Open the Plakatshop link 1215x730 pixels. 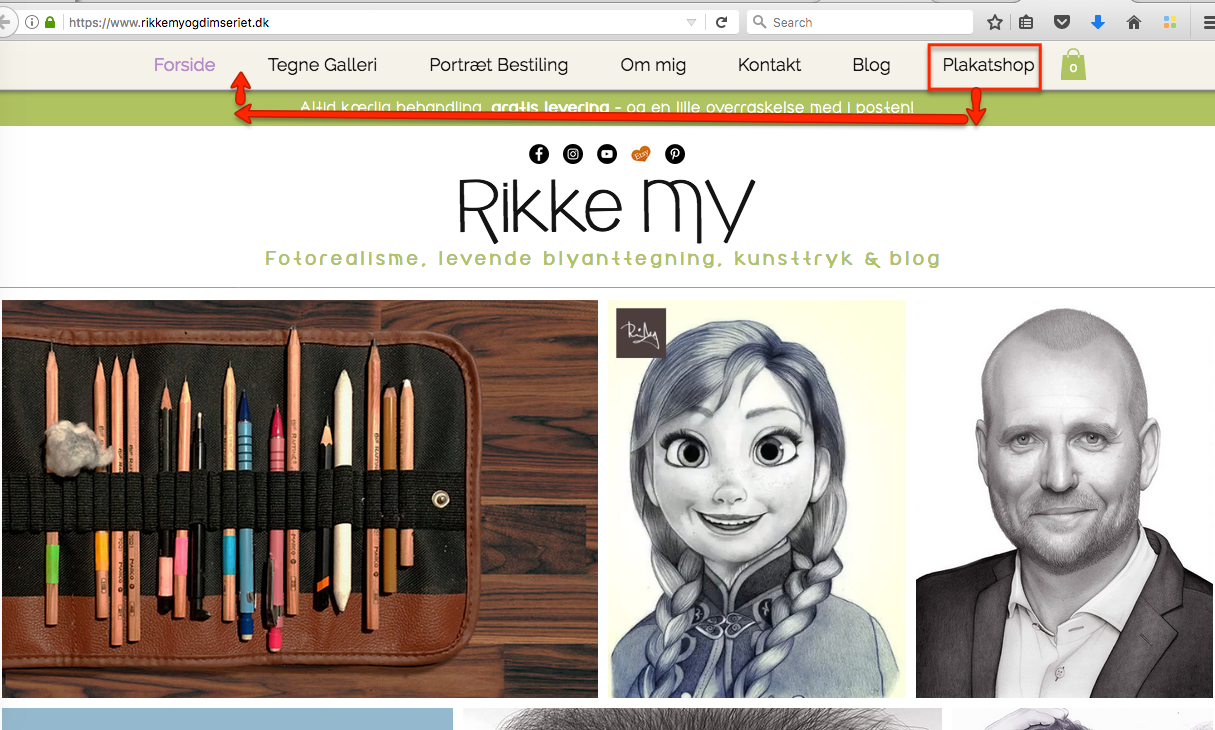(x=988, y=65)
